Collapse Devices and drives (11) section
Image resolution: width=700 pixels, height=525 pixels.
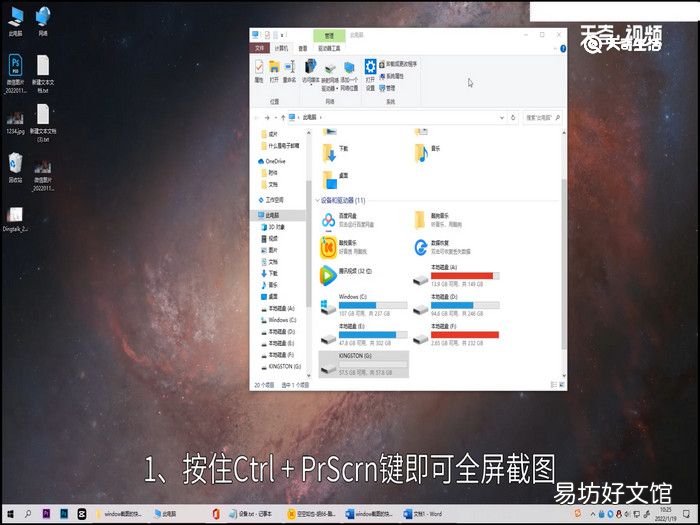[317, 200]
